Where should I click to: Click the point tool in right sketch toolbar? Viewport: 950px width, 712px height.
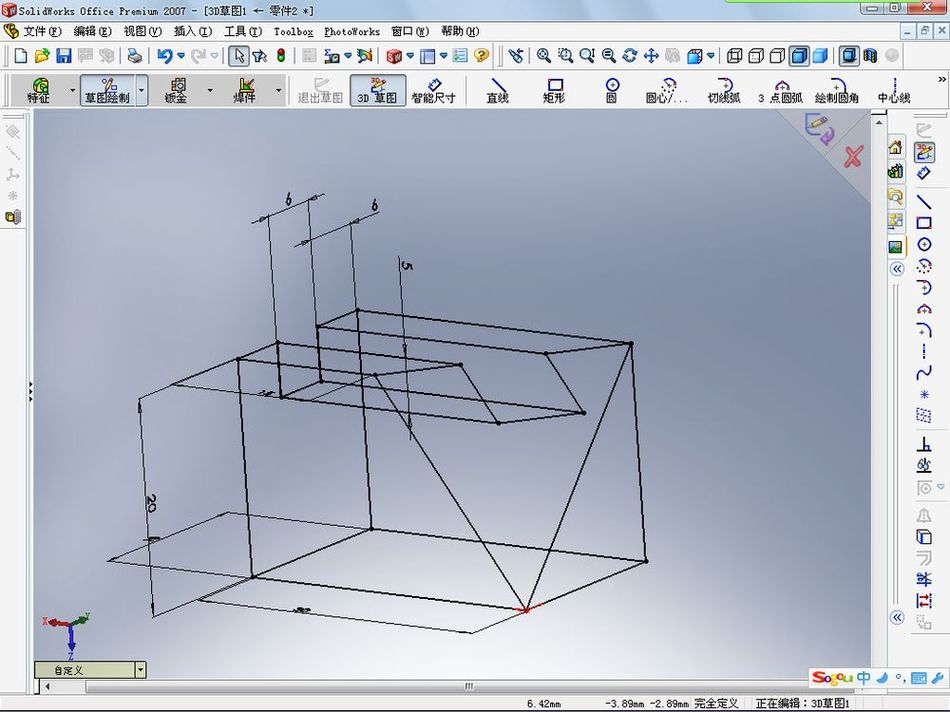point(923,394)
